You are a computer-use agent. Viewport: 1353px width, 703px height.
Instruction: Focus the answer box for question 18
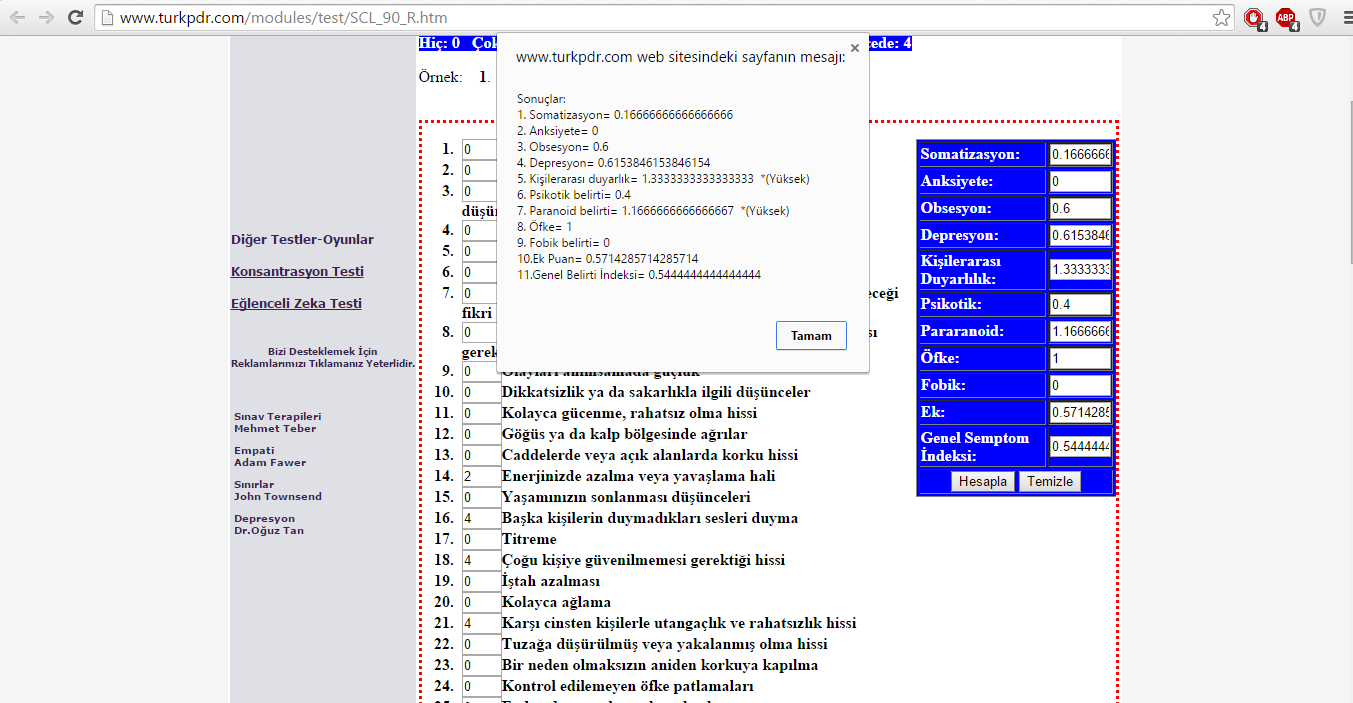(x=481, y=560)
